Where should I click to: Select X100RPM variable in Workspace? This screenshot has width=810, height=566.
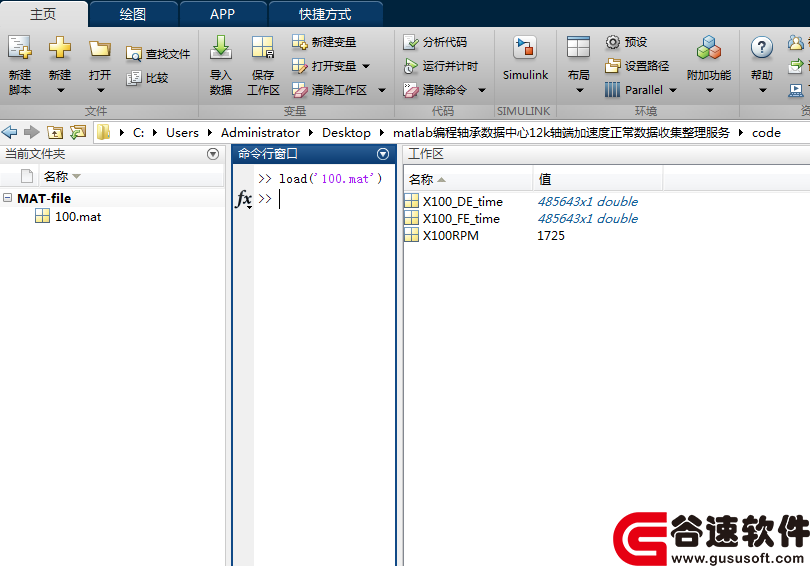click(x=450, y=235)
